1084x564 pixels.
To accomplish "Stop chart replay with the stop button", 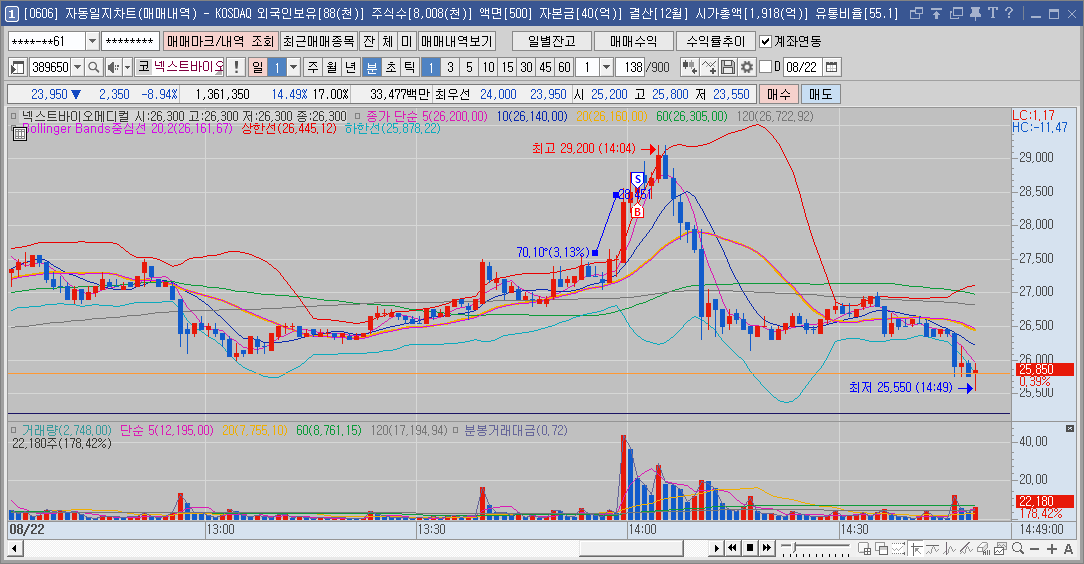I will click(x=750, y=548).
